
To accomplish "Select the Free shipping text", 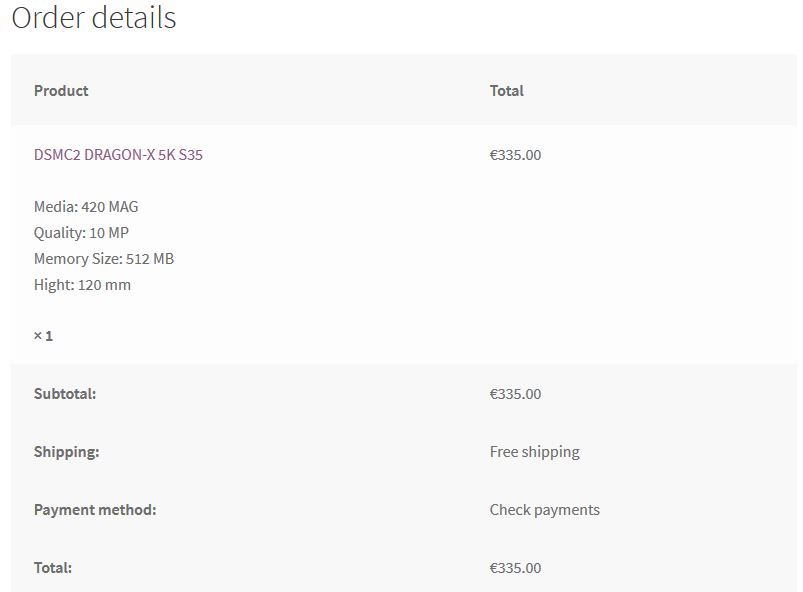I will pos(534,452).
